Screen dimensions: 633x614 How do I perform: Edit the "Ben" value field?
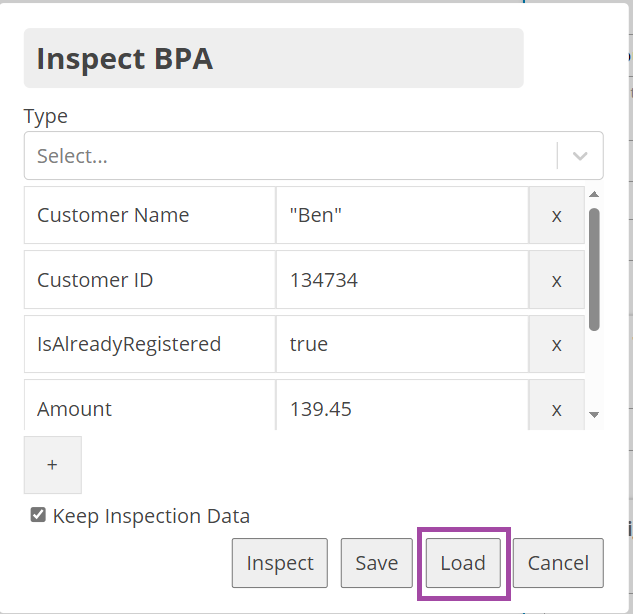pyautogui.click(x=401, y=215)
